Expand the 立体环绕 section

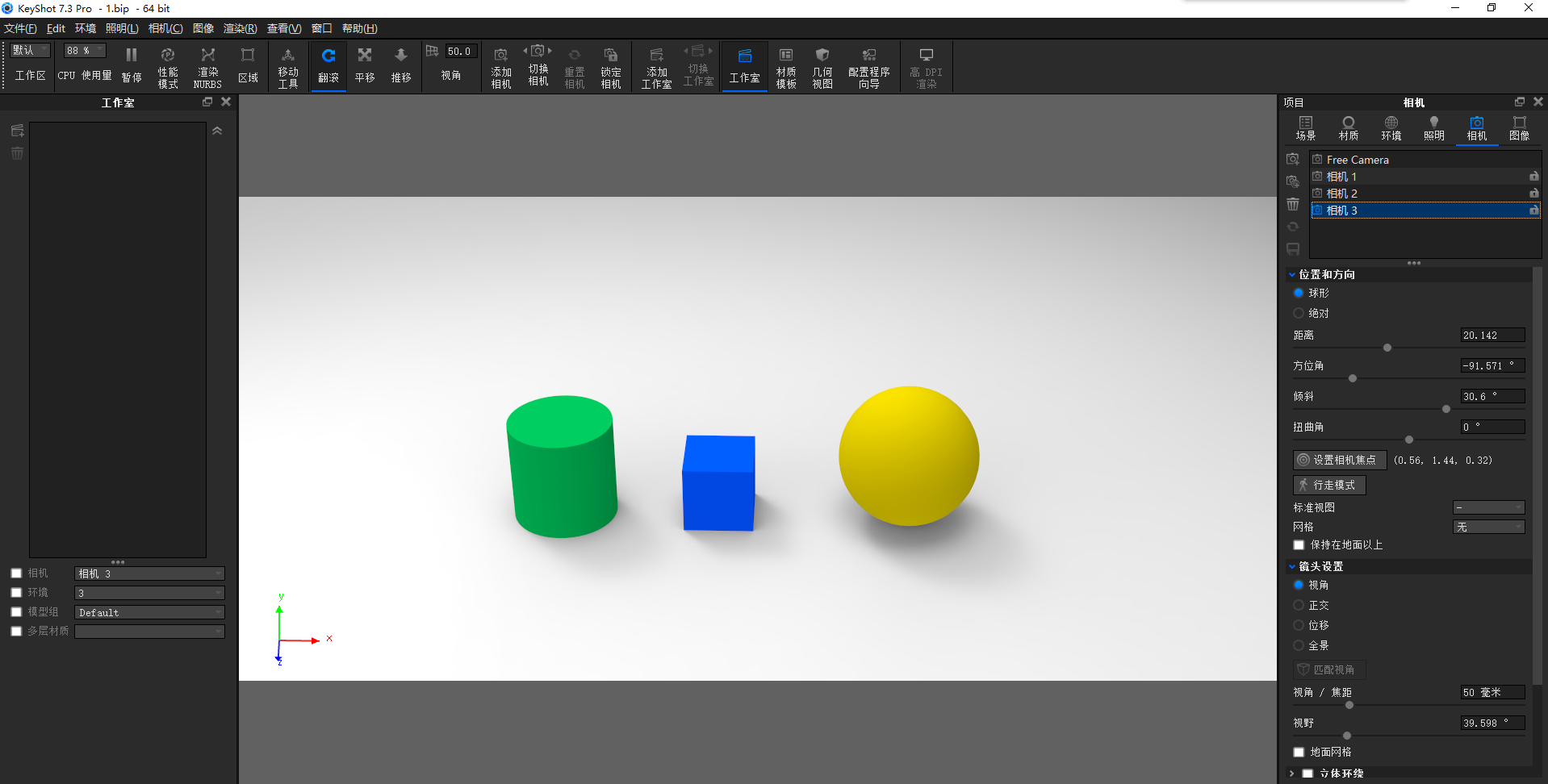pyautogui.click(x=1292, y=774)
